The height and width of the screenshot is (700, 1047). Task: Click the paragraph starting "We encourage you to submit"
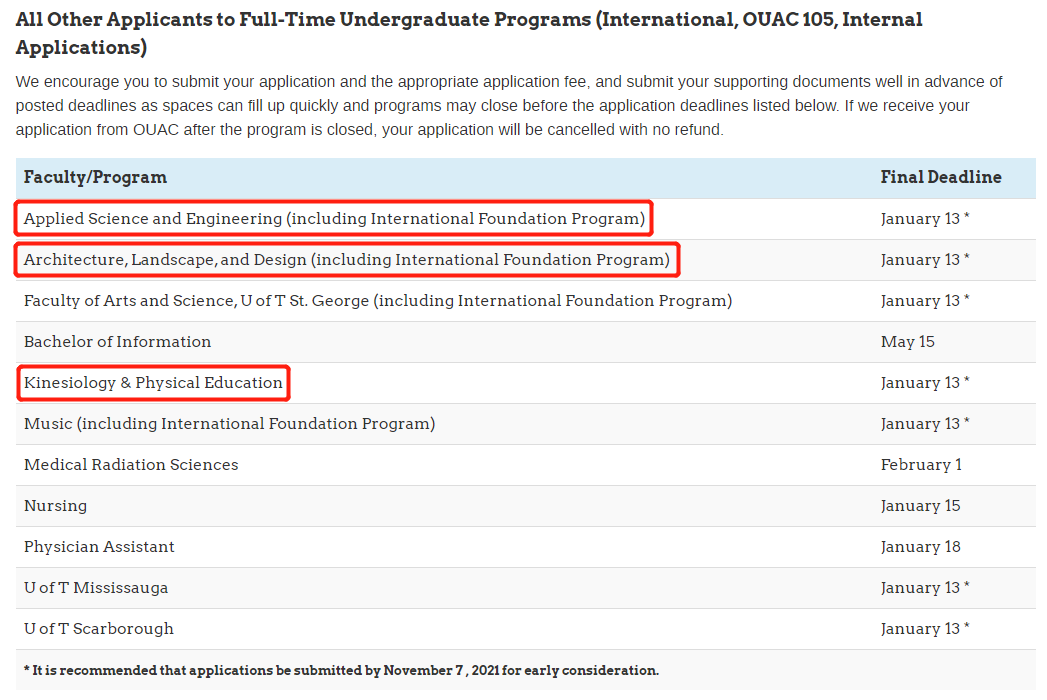pyautogui.click(x=509, y=106)
